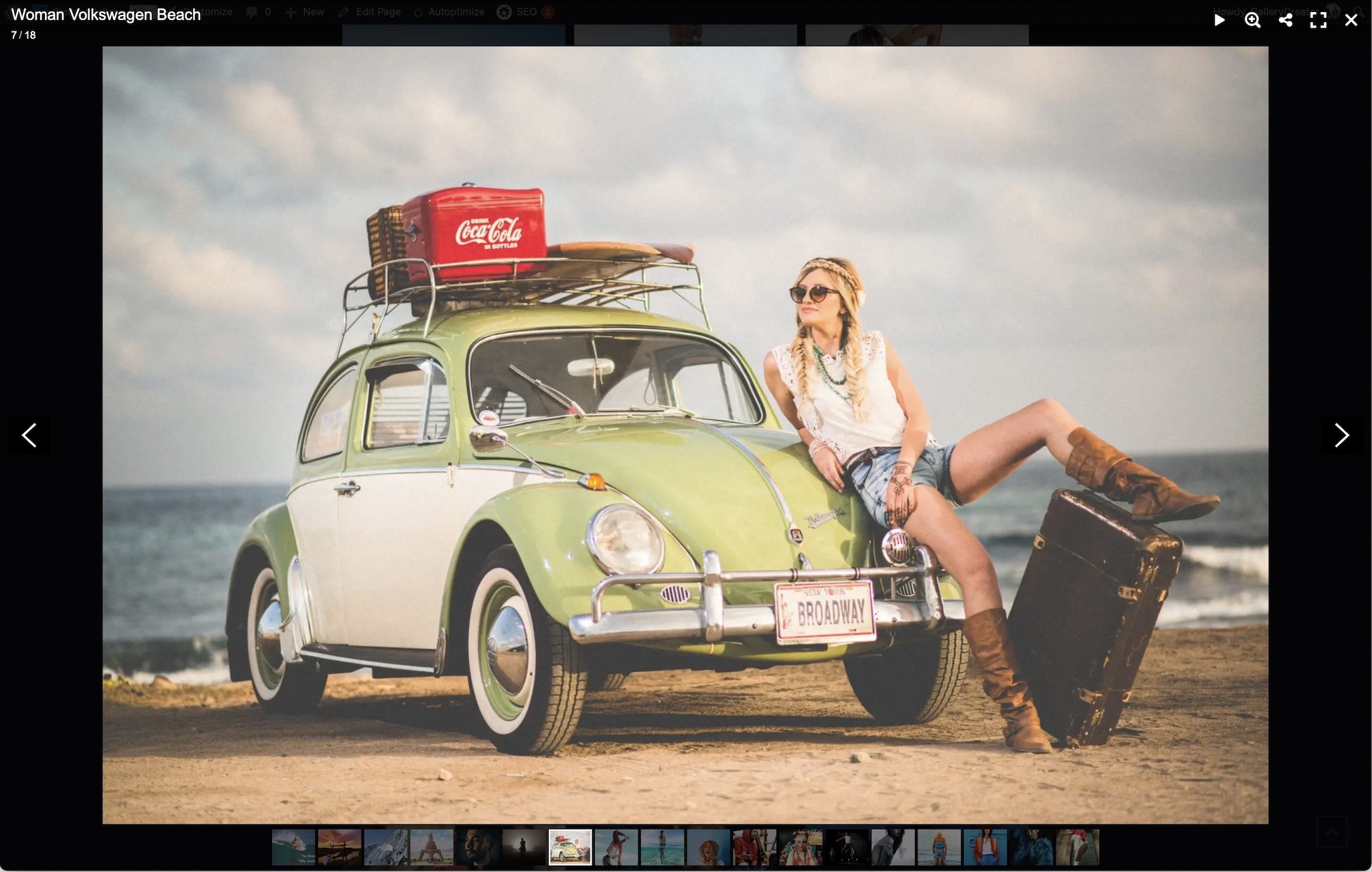Start the slideshow with the play icon

tap(1219, 20)
